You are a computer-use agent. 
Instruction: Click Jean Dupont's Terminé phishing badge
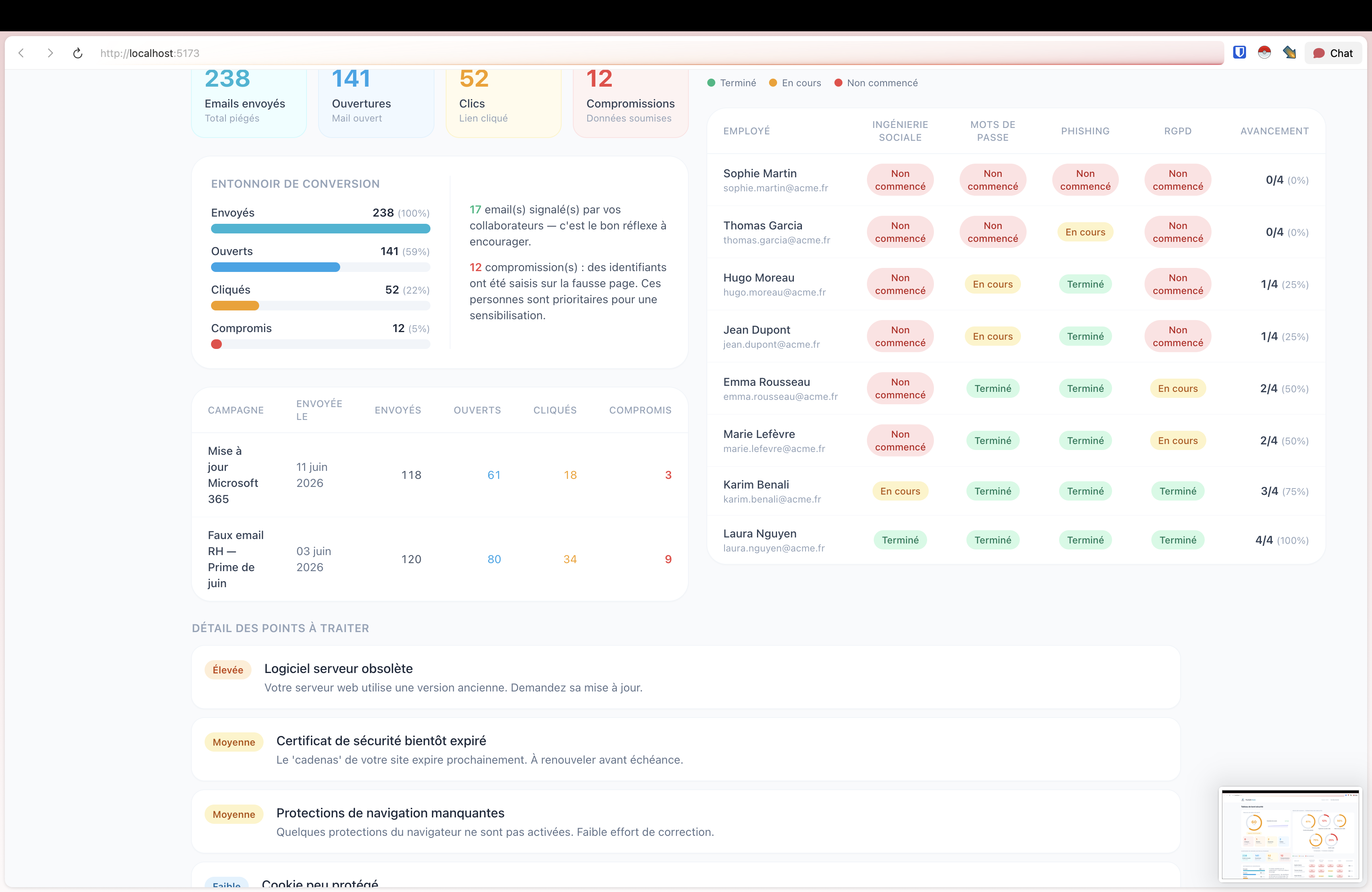[x=1085, y=337]
